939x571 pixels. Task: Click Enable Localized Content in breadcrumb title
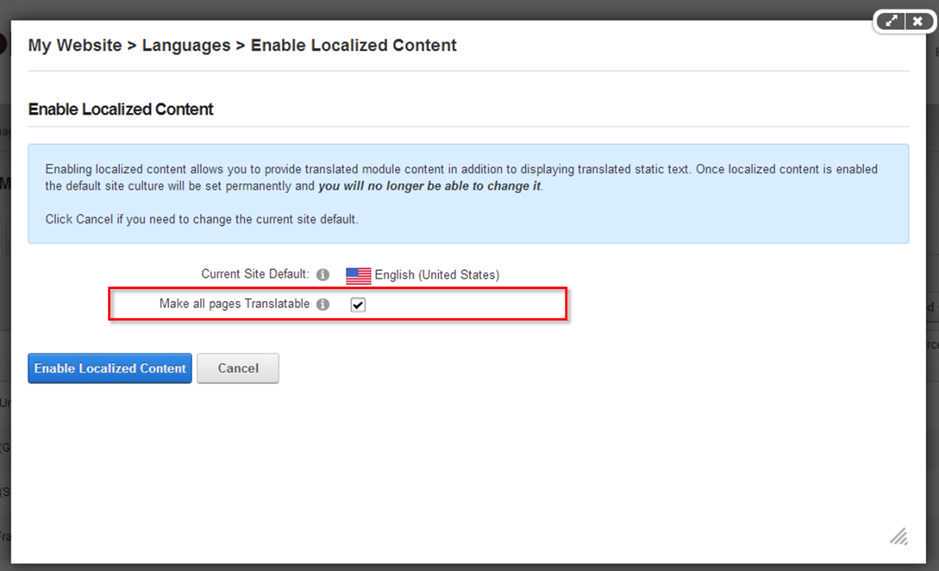[x=353, y=46]
